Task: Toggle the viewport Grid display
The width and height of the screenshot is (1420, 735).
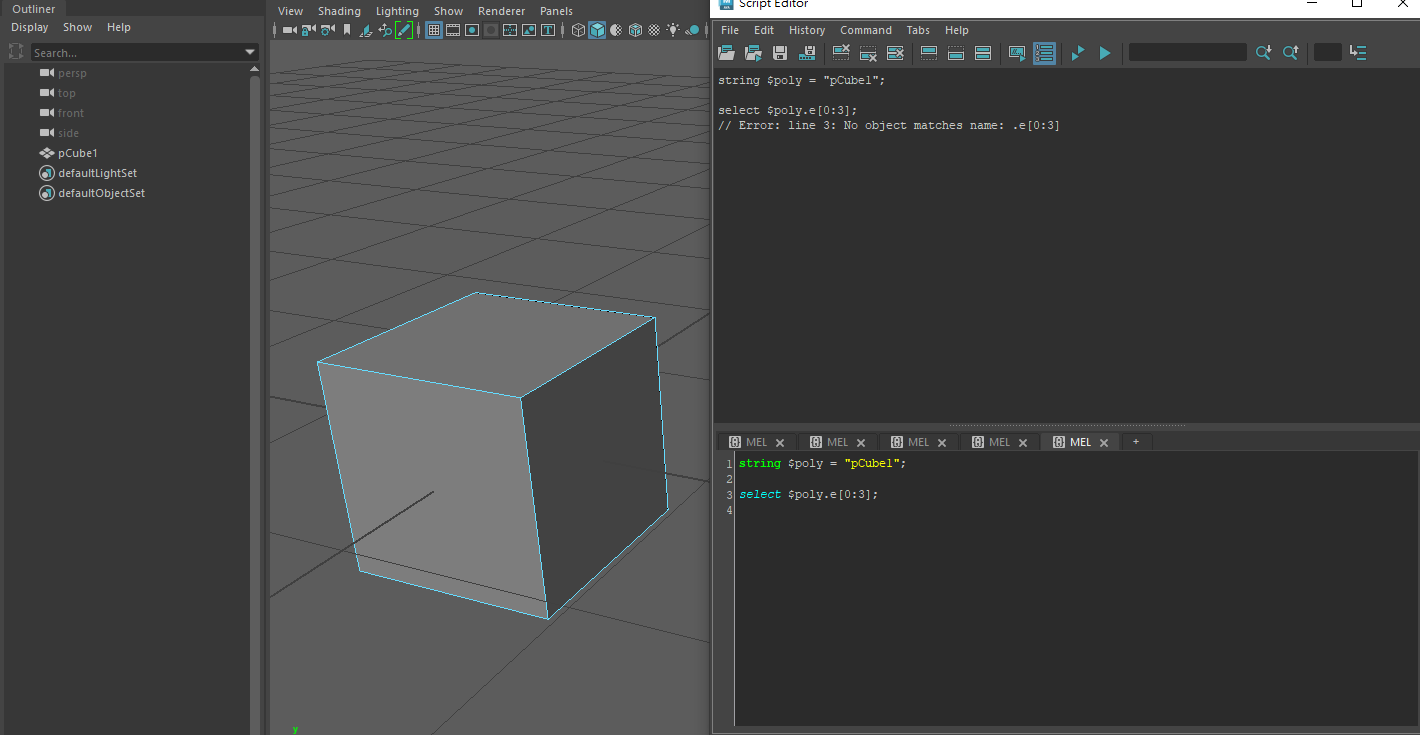Action: point(434,31)
